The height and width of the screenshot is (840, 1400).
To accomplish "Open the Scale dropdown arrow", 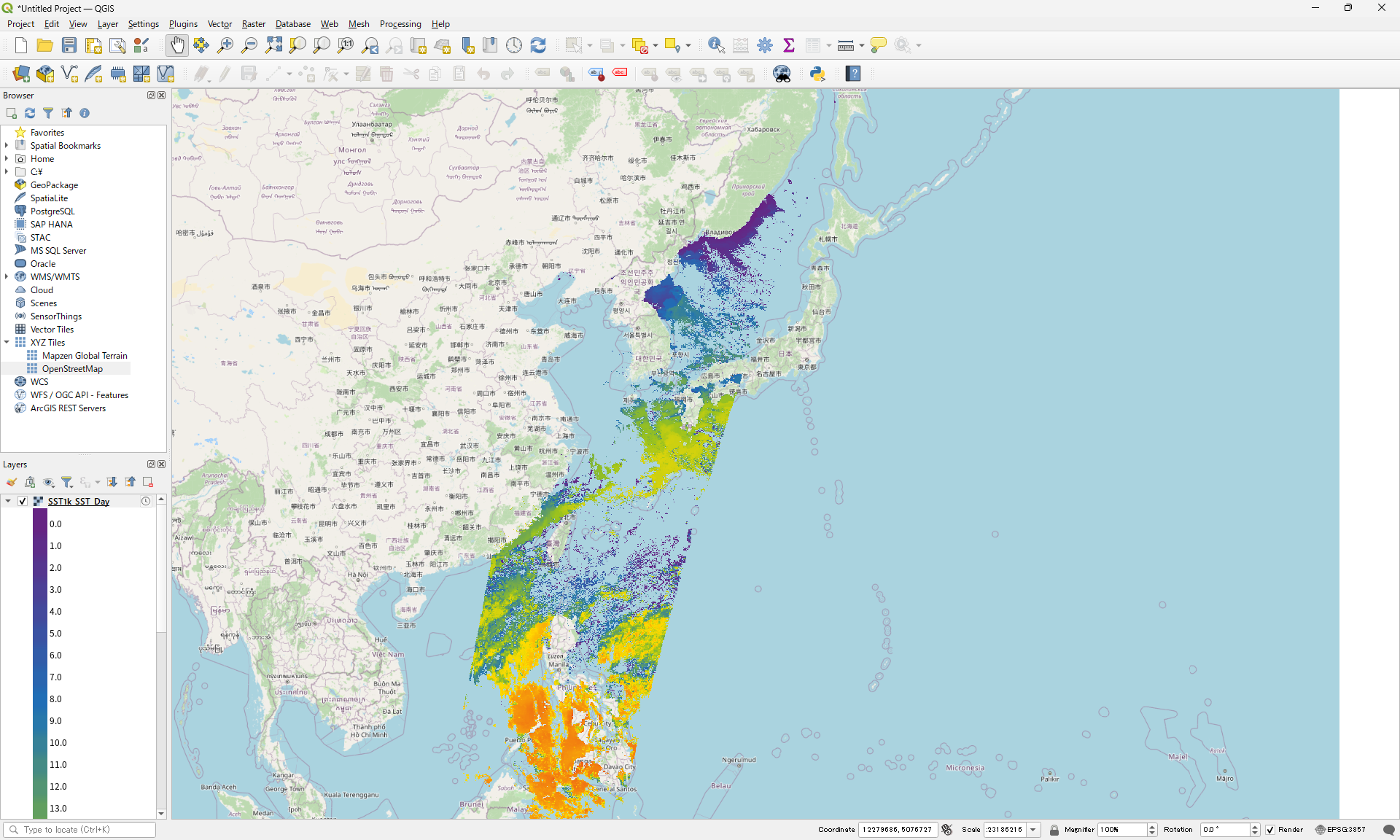I will point(1033,830).
